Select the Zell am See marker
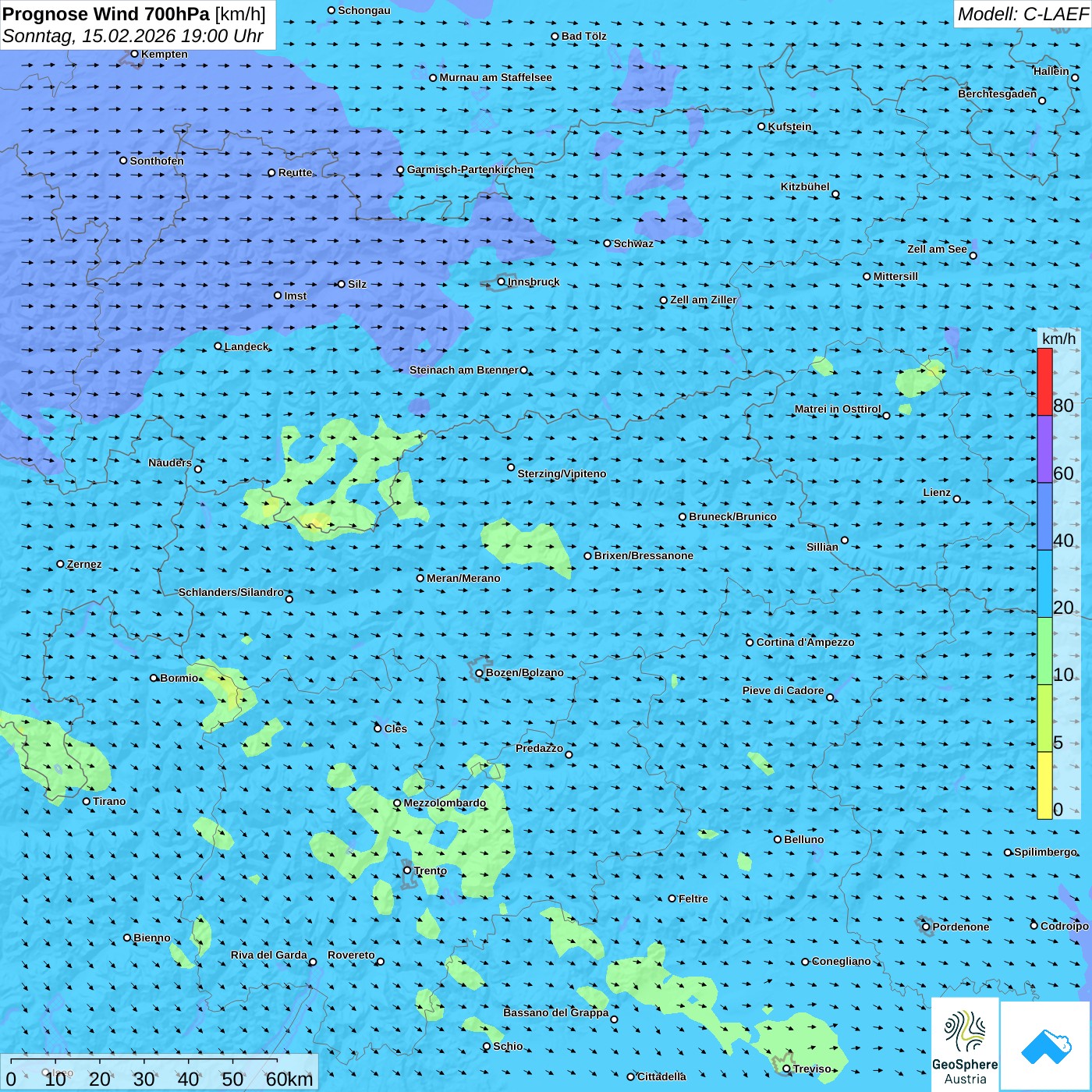 (973, 255)
